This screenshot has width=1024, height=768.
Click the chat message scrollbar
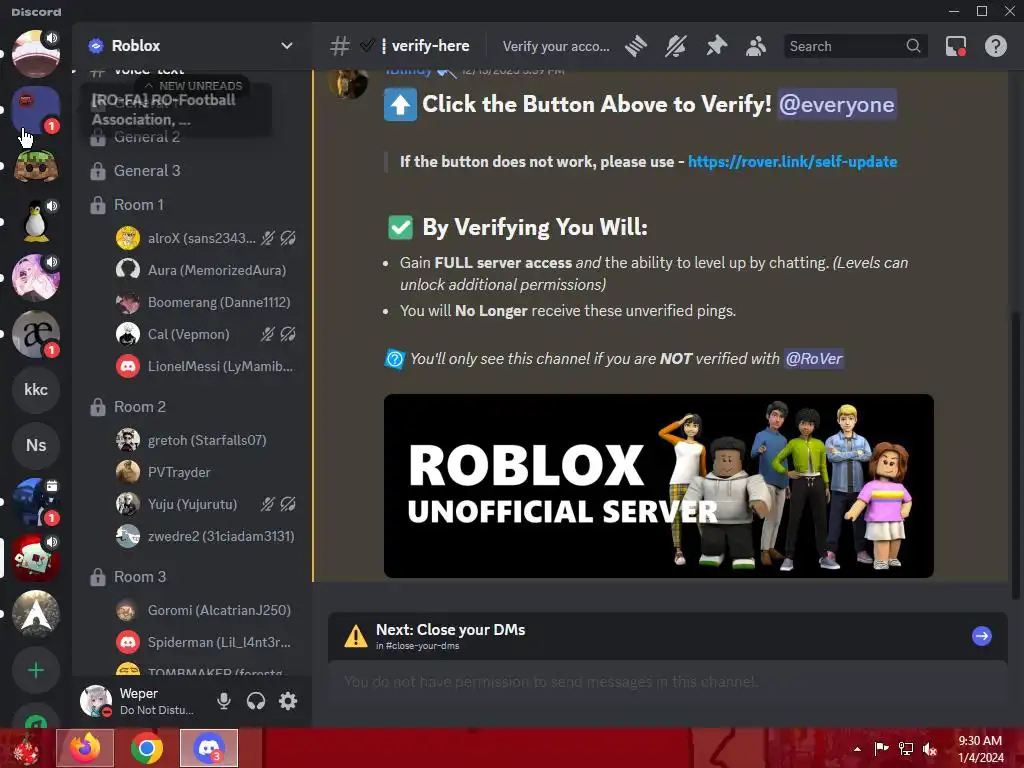[1015, 455]
